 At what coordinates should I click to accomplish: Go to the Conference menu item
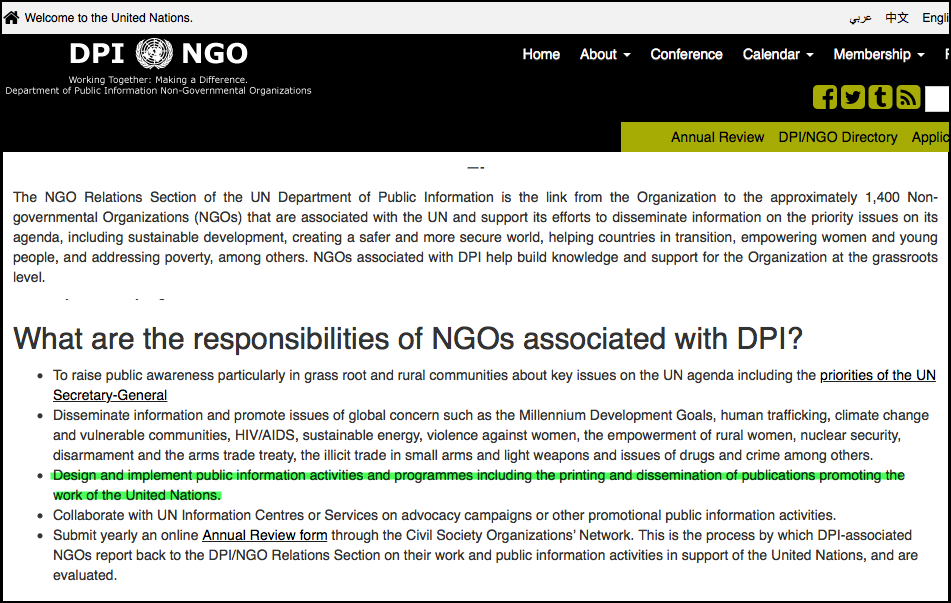(x=686, y=55)
